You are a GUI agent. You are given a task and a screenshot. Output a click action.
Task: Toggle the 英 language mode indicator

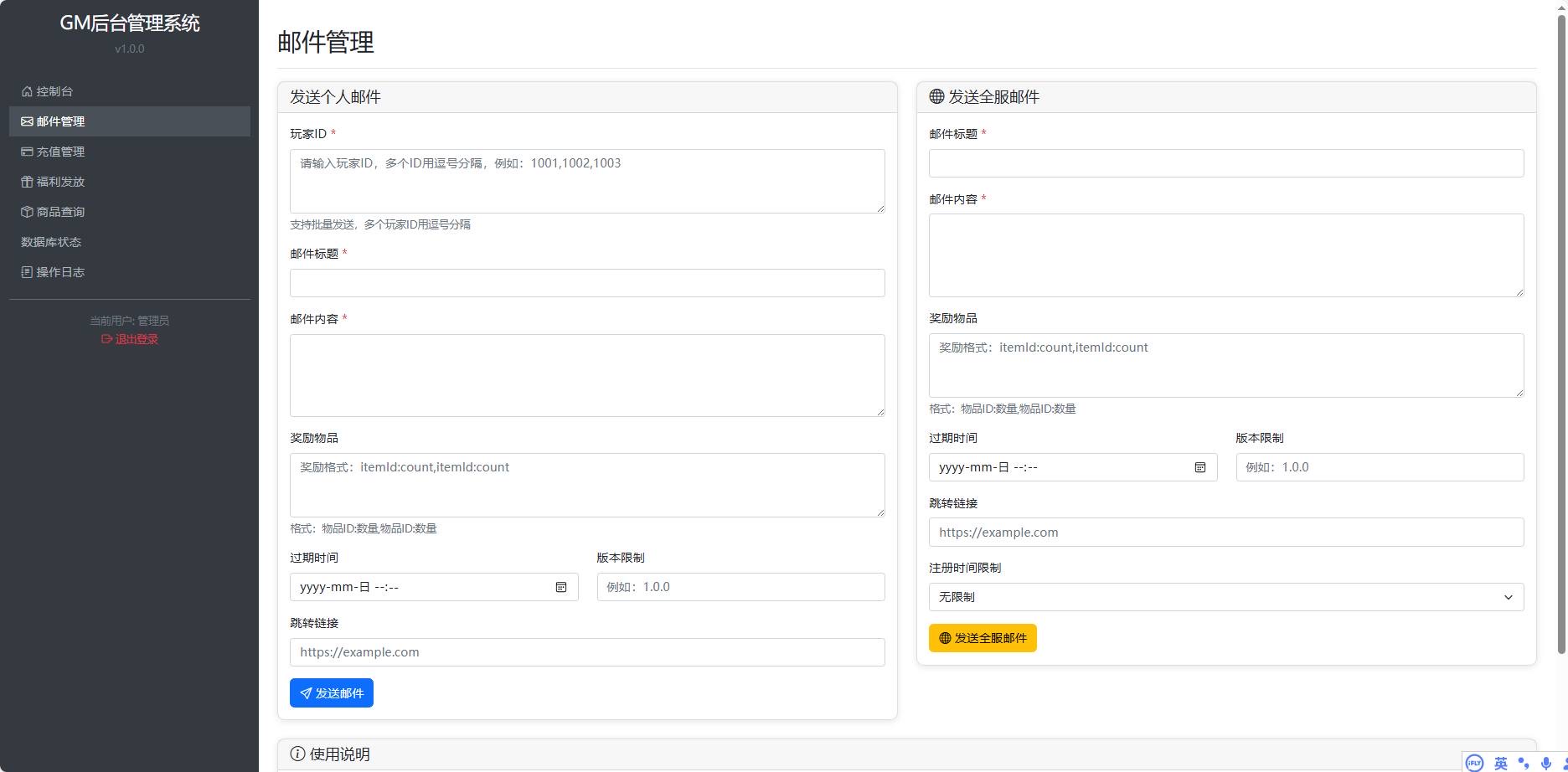[x=1501, y=763]
